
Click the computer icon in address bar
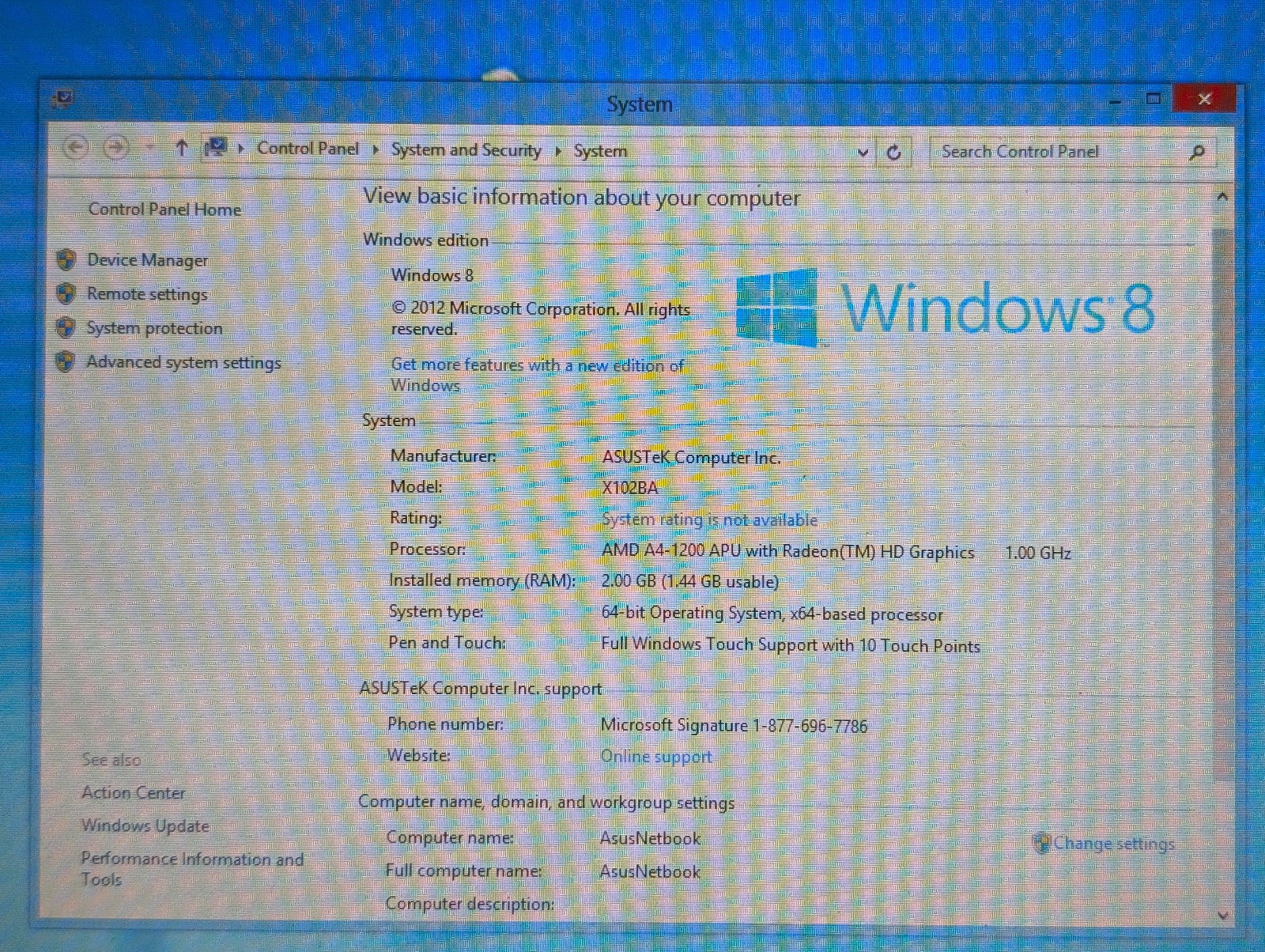215,148
